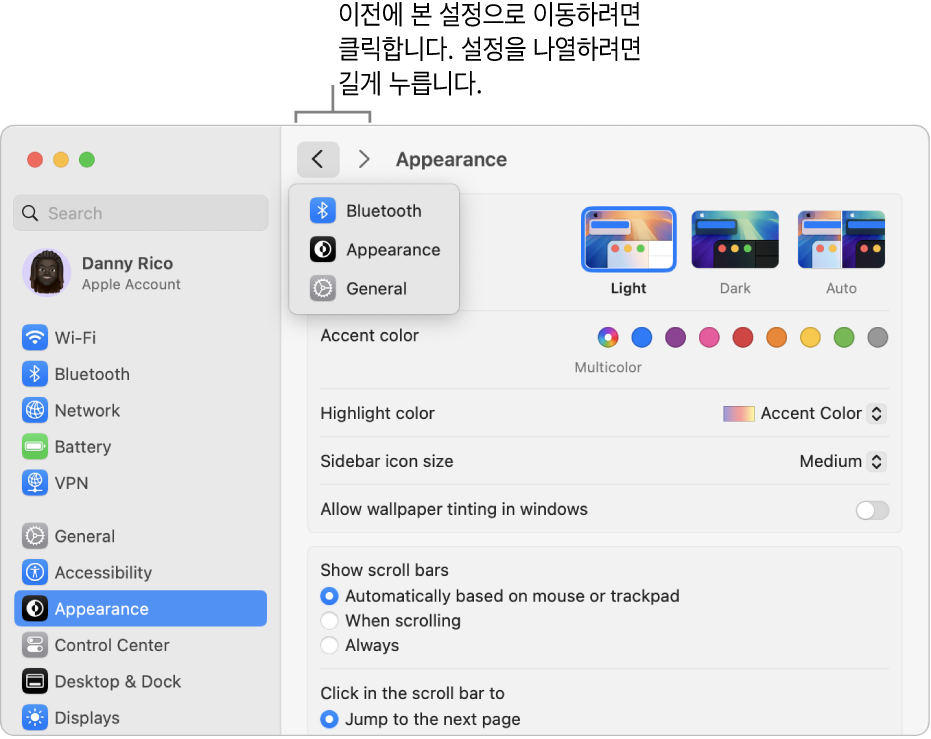931x739 pixels.
Task: Pick the red accent color
Action: [x=743, y=337]
